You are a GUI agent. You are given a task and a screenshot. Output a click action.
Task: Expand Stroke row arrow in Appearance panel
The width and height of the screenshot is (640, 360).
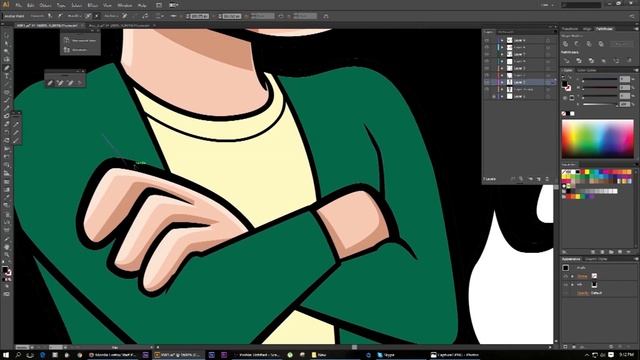pos(572,276)
